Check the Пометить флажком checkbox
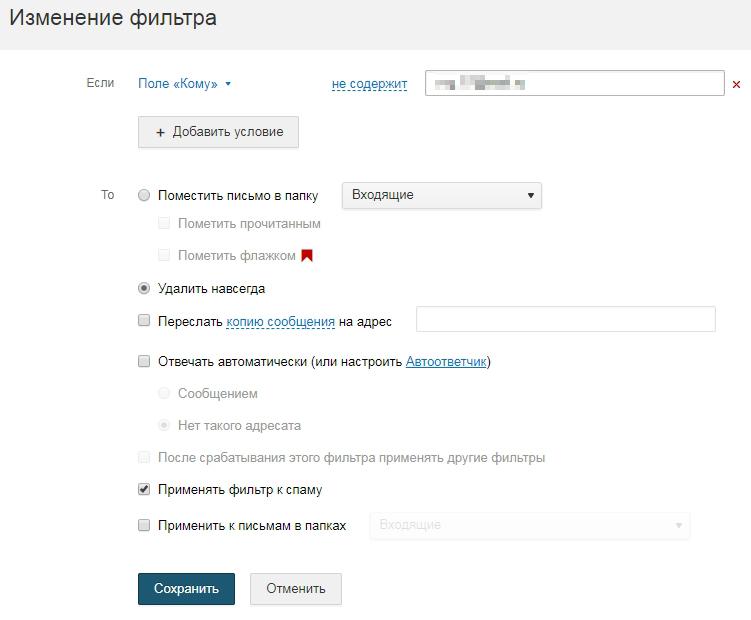 (x=164, y=255)
